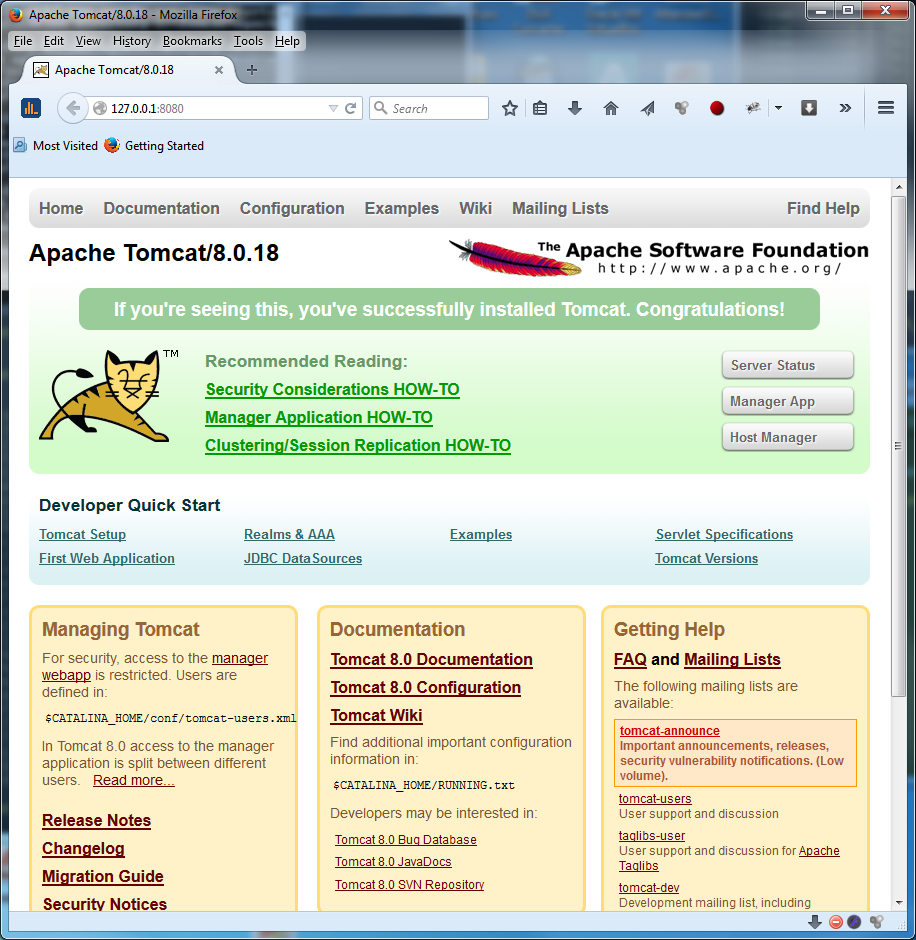
Task: Open the Firefox home page icon
Action: click(611, 108)
